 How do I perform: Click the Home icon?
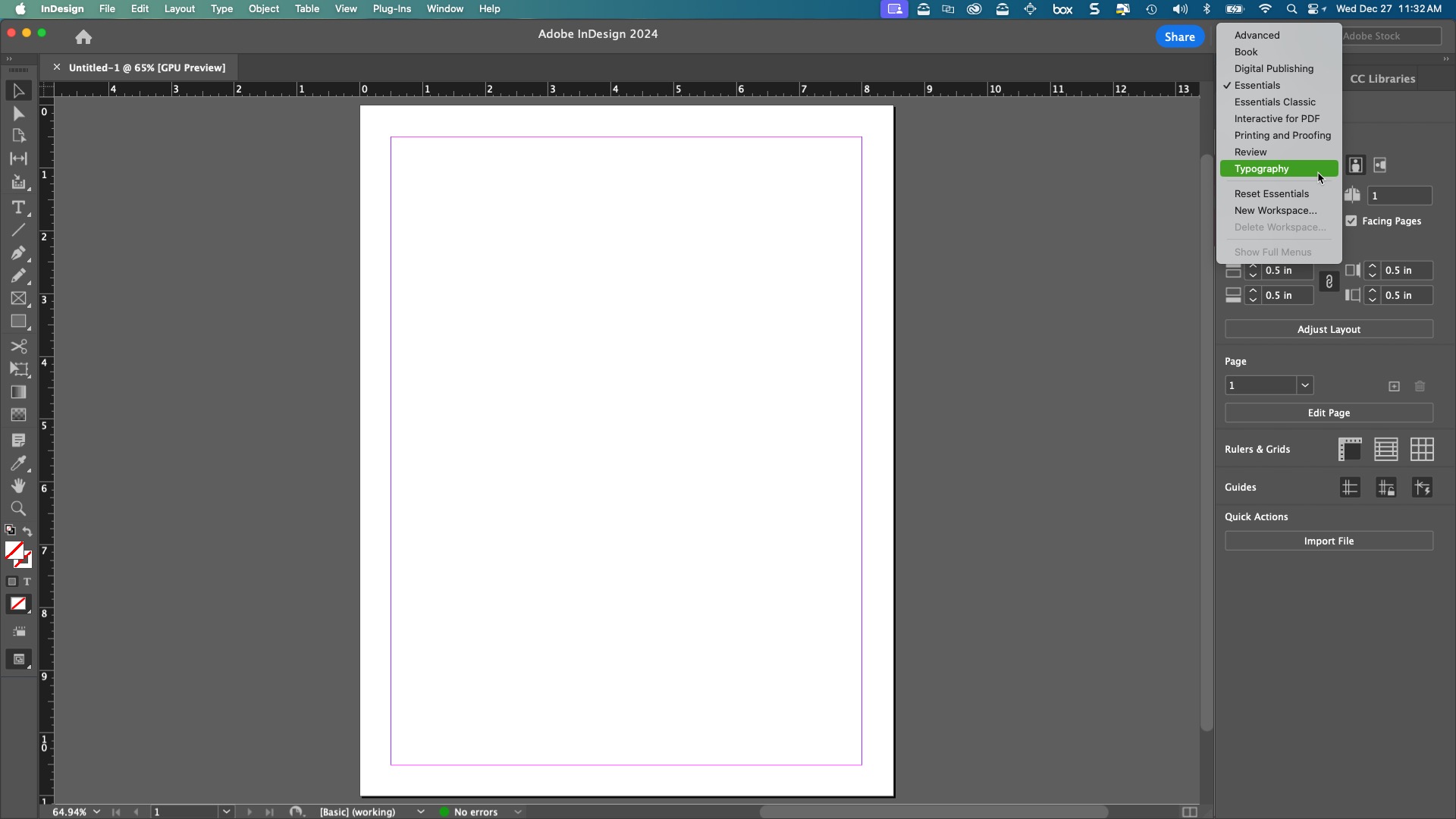point(83,36)
